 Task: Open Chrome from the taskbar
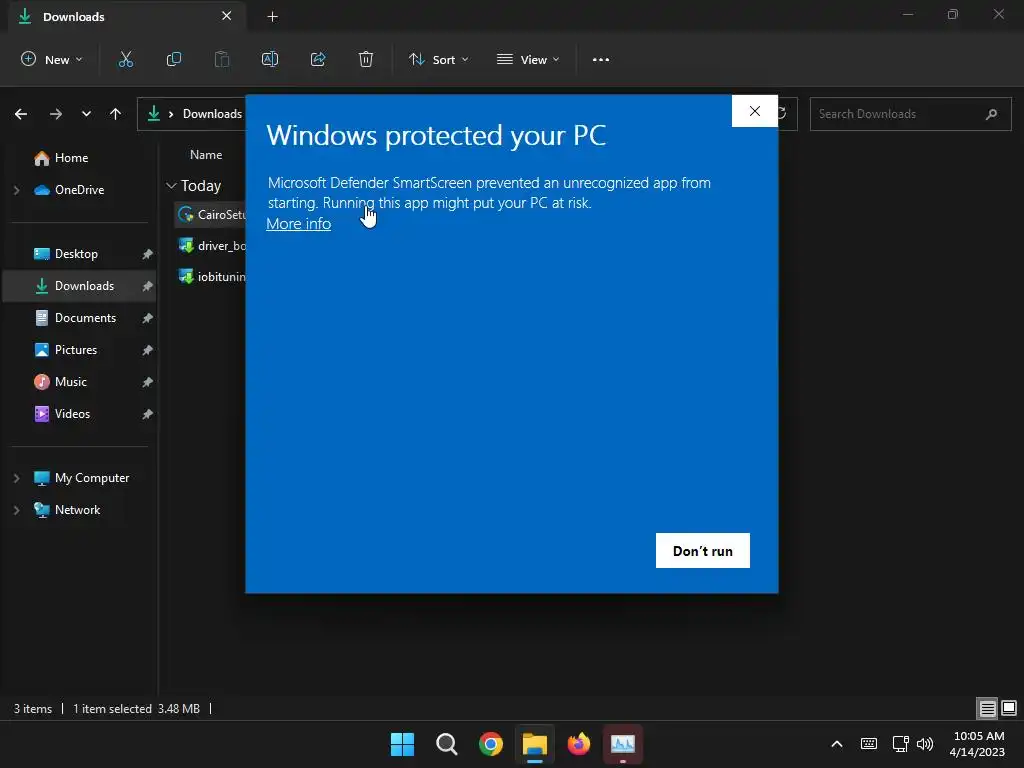point(490,744)
